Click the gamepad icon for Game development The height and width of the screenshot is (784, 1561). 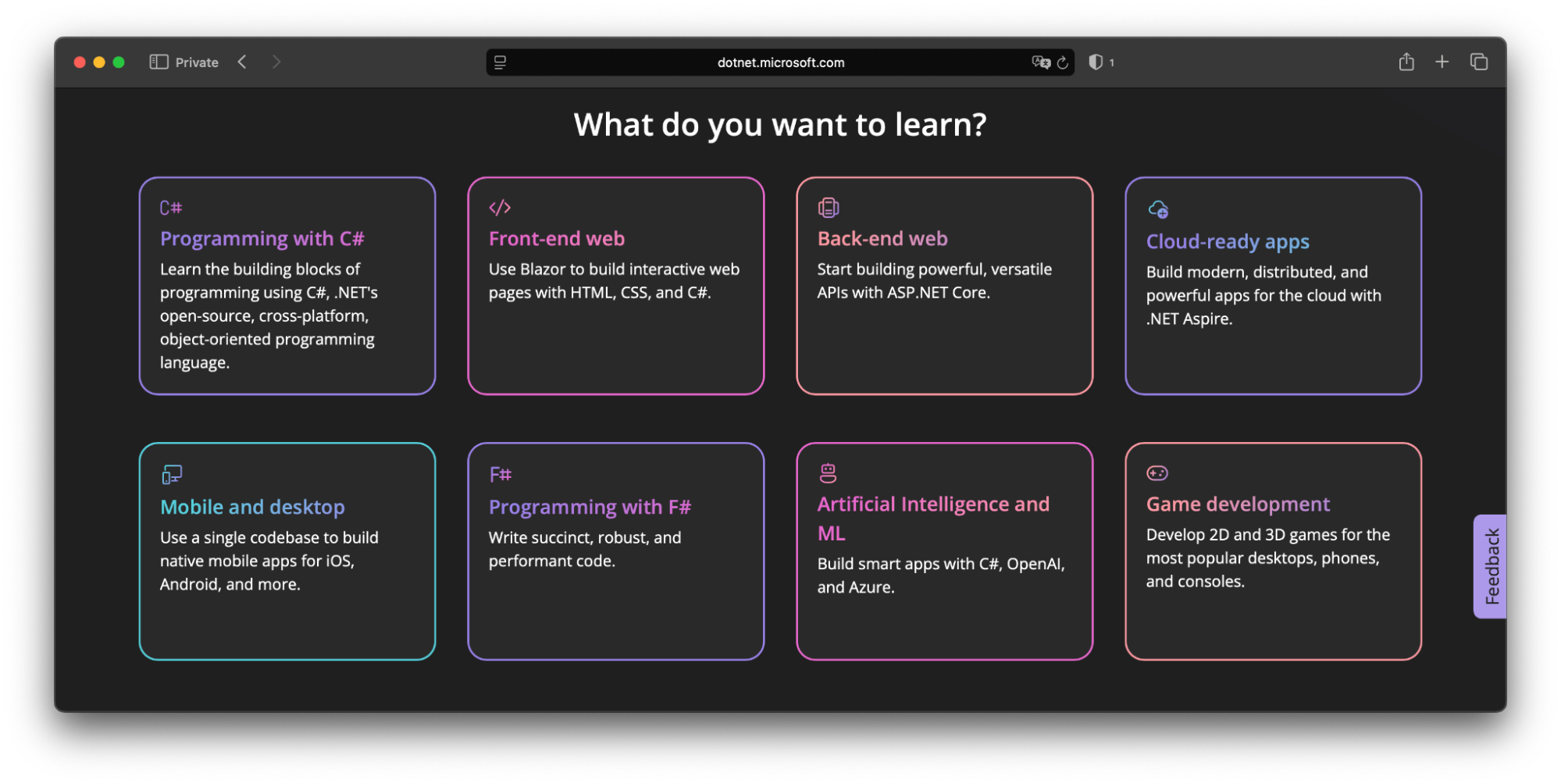[x=1156, y=473]
